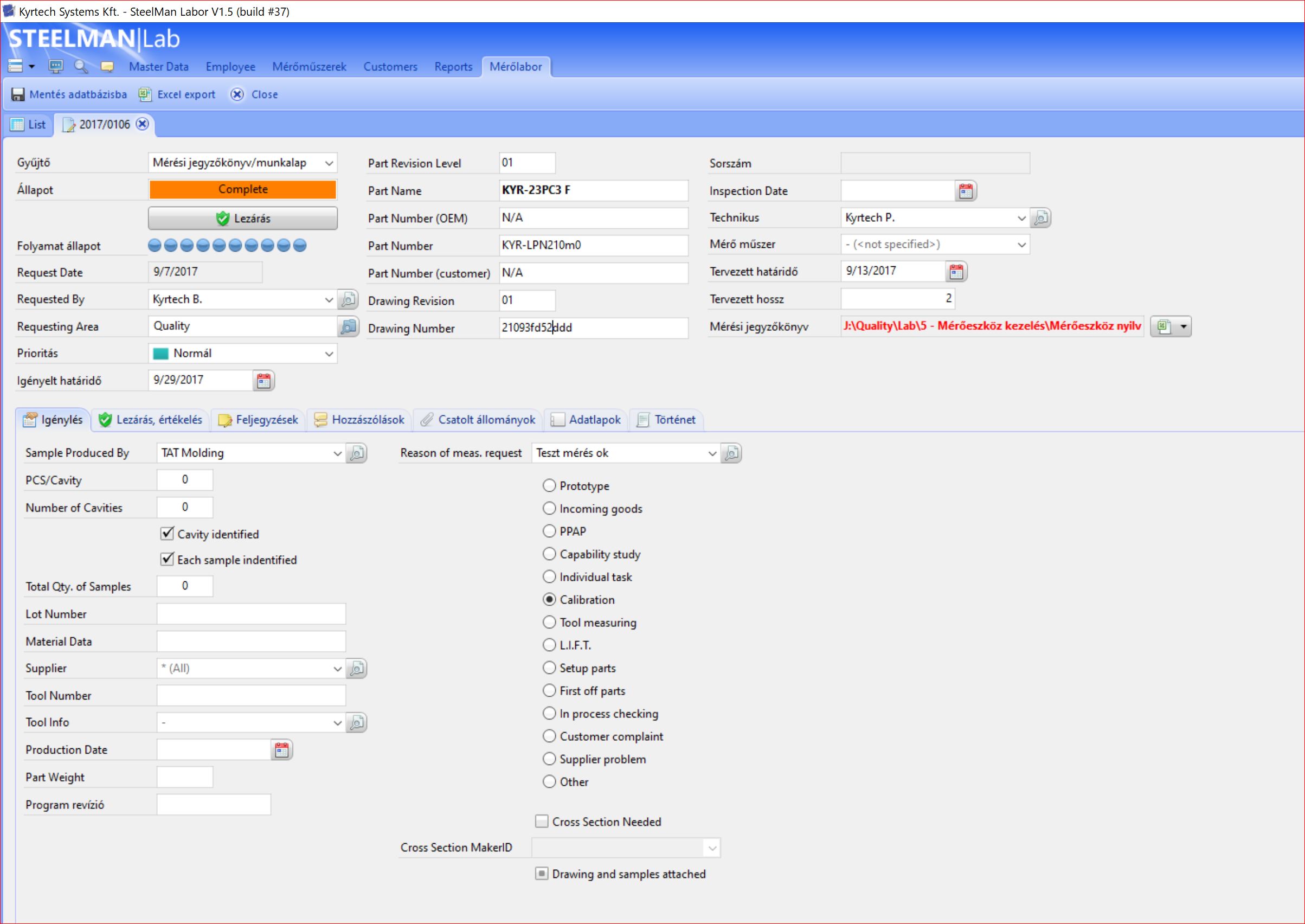Click the Excel export icon
Image resolution: width=1305 pixels, height=924 pixels.
coord(145,94)
